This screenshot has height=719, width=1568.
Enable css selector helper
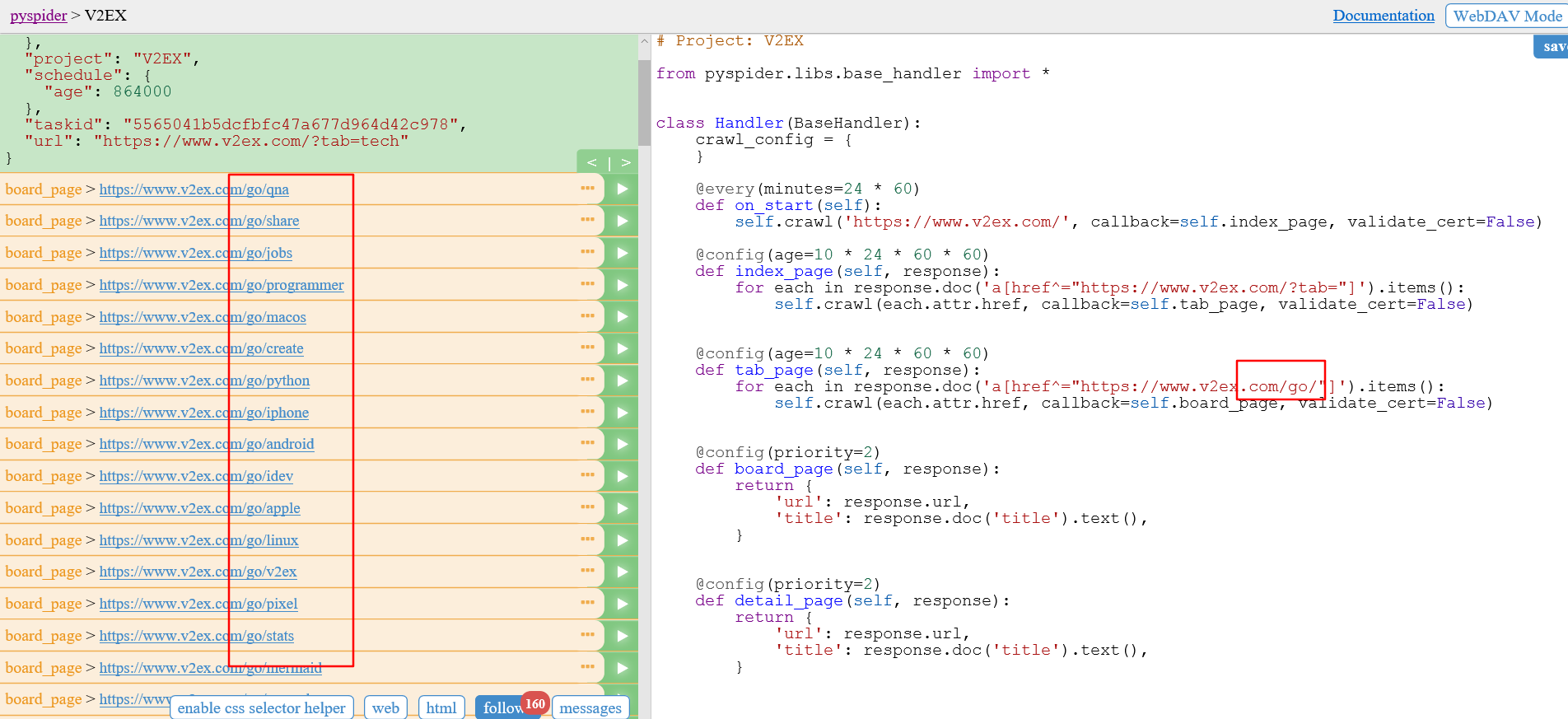point(261,707)
